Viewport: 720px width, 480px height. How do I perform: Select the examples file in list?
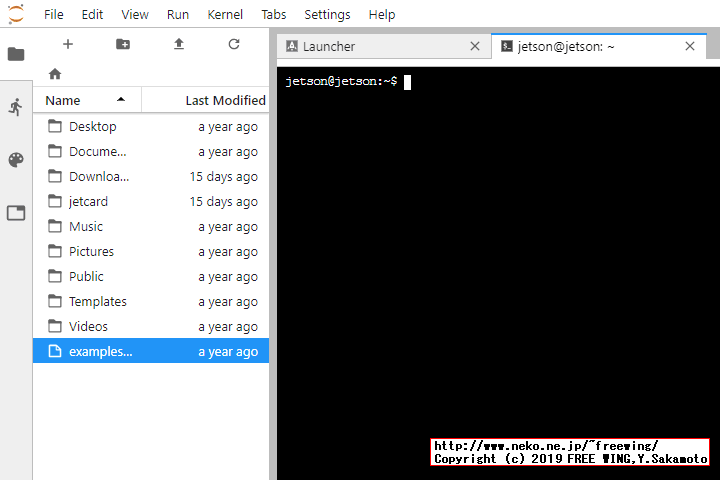pyautogui.click(x=100, y=351)
